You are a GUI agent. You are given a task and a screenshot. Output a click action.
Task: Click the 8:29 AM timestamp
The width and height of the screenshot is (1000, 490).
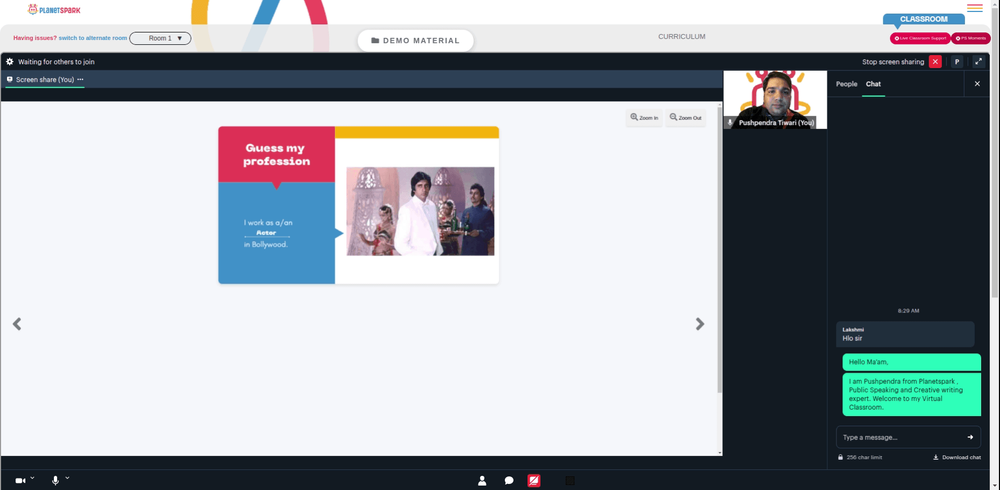[x=908, y=311]
